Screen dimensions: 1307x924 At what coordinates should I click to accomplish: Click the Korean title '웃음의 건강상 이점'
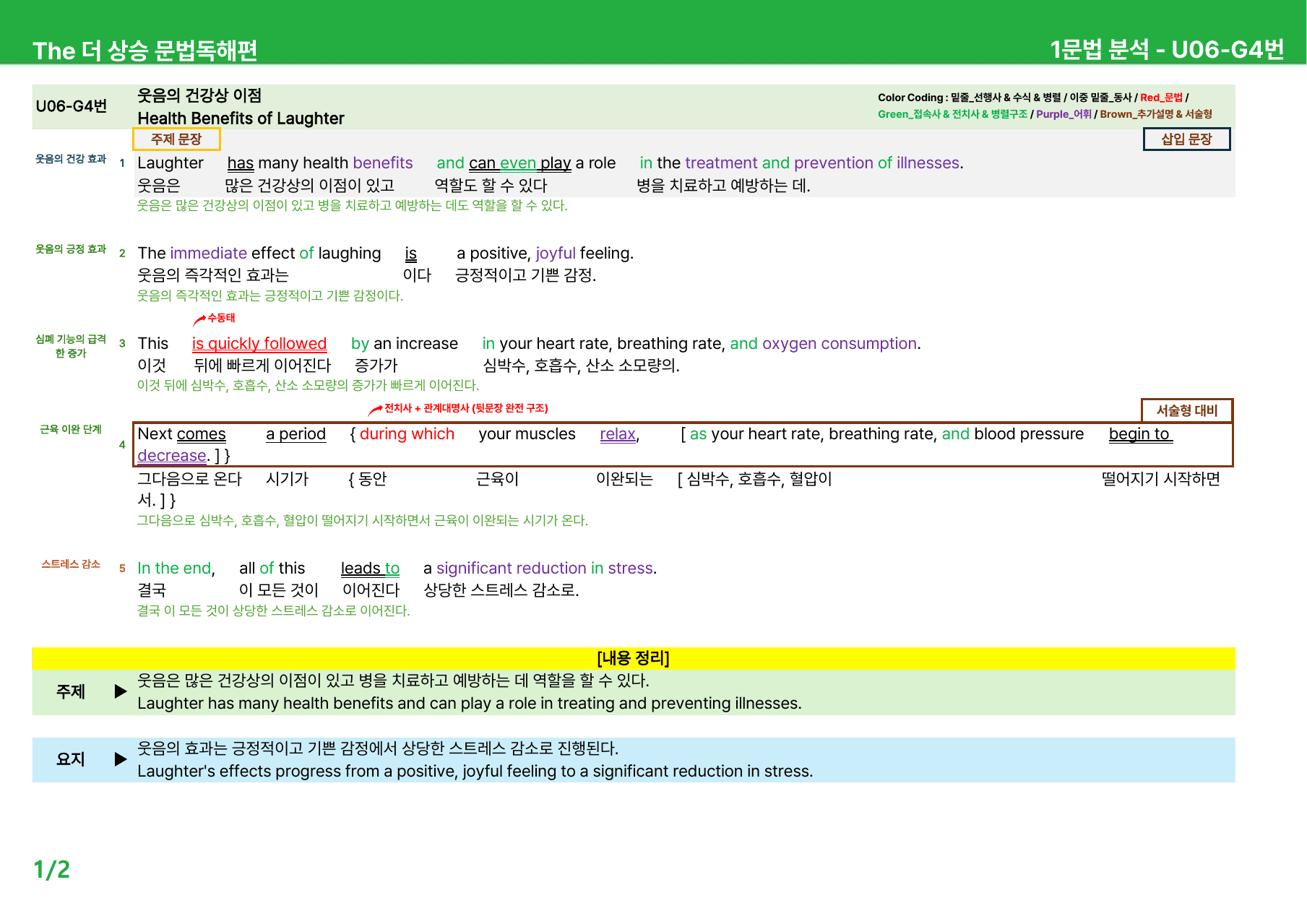[x=199, y=95]
